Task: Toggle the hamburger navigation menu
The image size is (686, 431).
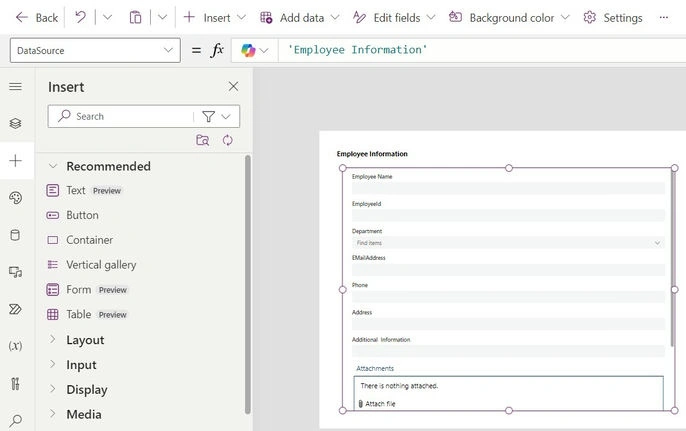Action: (x=15, y=86)
